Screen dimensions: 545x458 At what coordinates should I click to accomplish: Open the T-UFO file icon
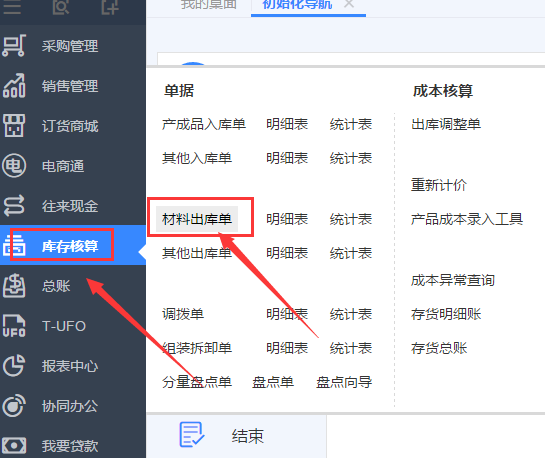(x=14, y=326)
